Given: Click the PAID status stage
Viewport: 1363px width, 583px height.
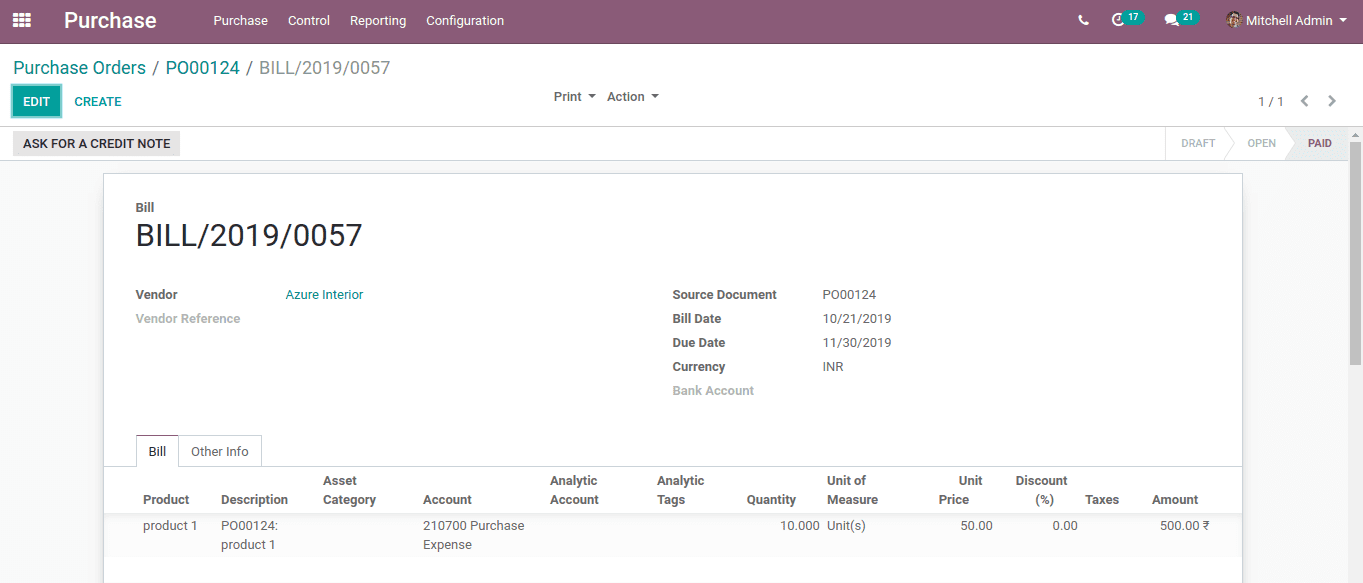Looking at the screenshot, I should (x=1320, y=144).
